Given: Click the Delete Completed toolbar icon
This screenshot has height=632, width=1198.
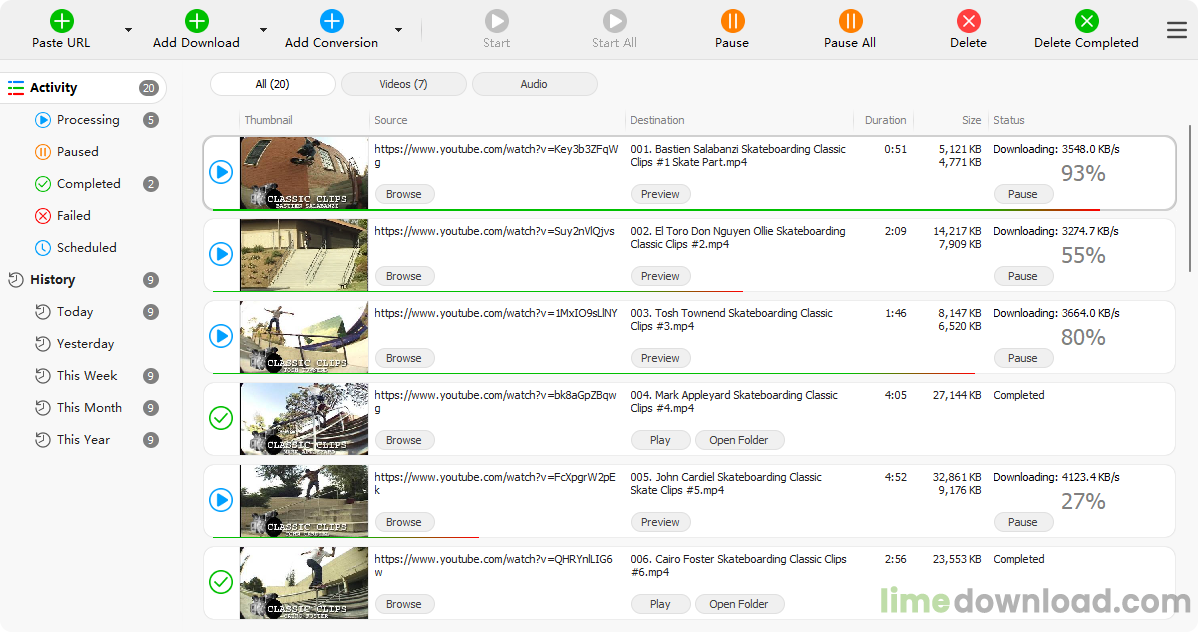Looking at the screenshot, I should point(1086,21).
